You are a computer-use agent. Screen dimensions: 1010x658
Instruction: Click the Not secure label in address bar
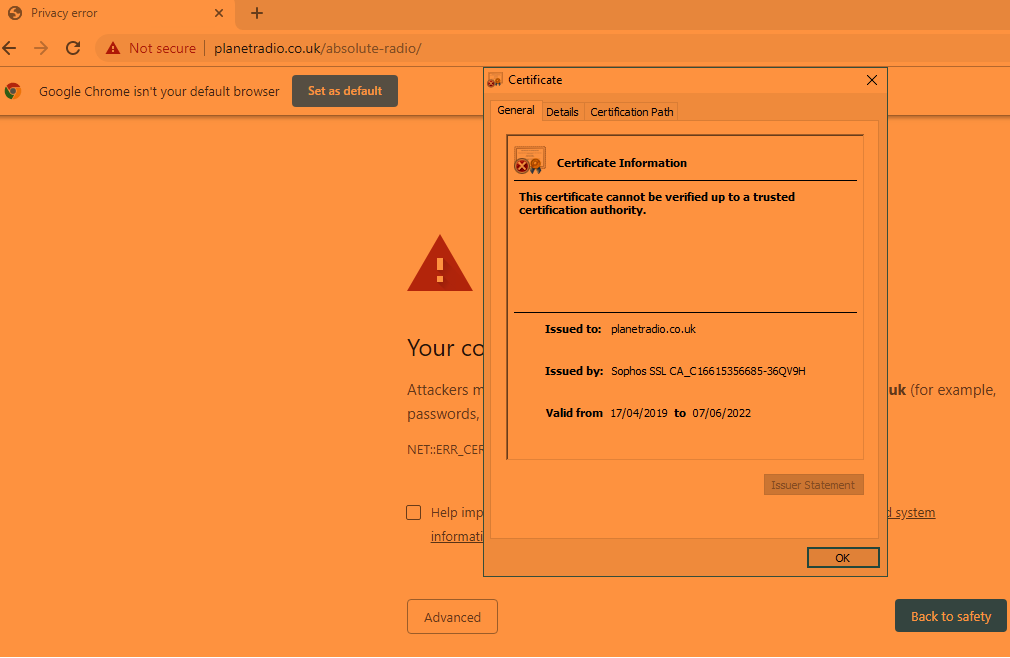(162, 48)
